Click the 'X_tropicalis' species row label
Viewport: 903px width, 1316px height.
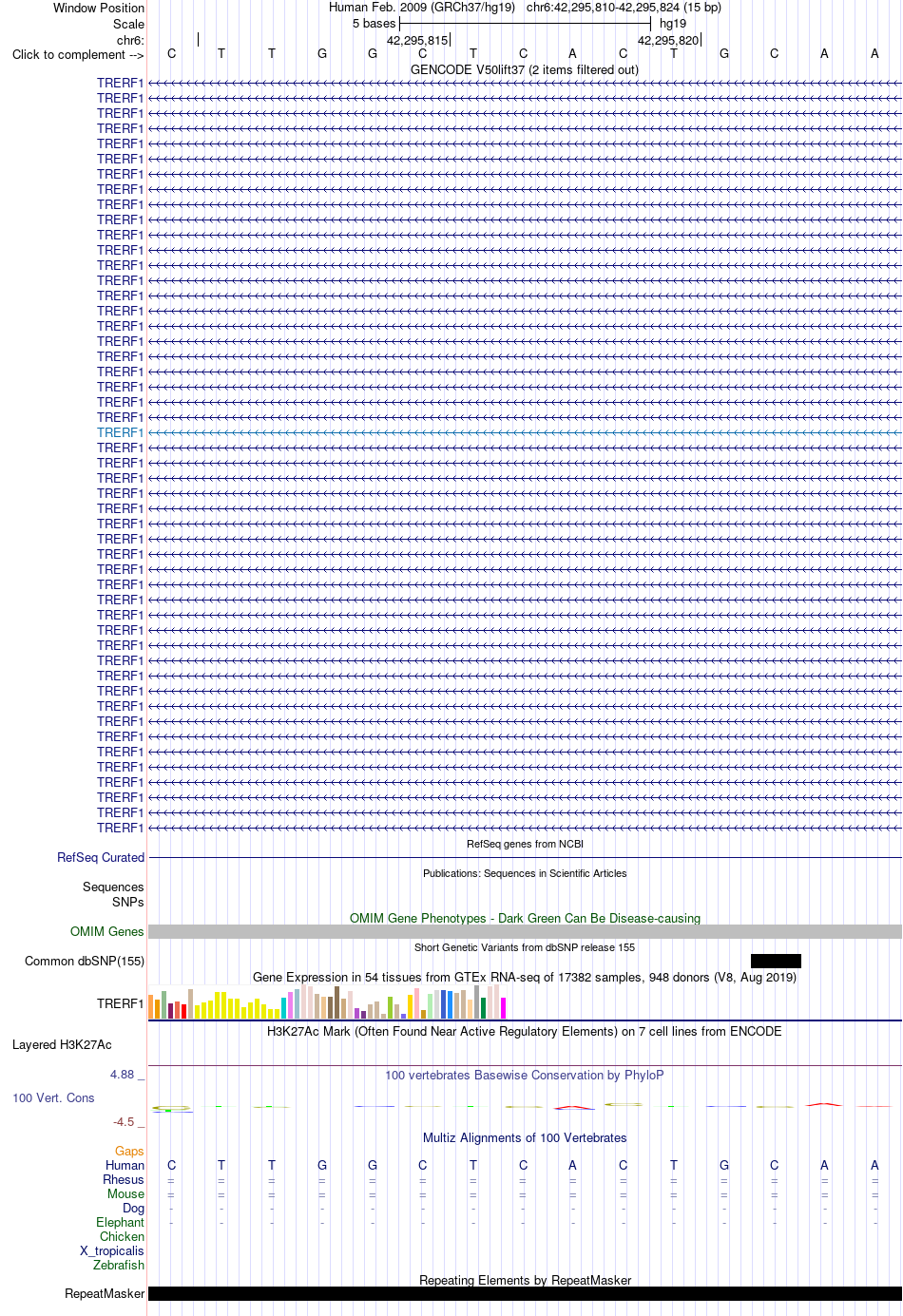tap(112, 1250)
